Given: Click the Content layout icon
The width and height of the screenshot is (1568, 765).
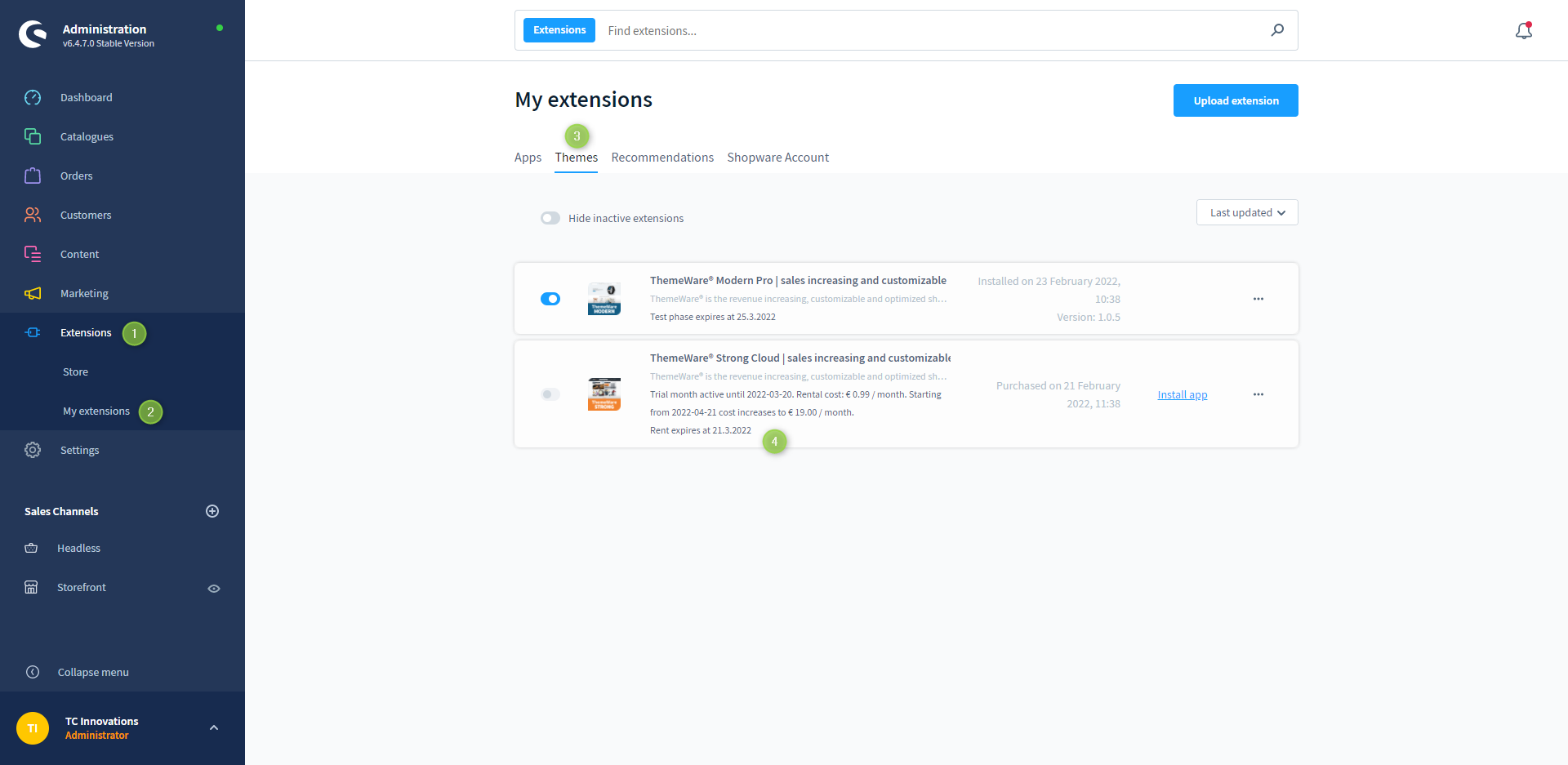Looking at the screenshot, I should [x=33, y=254].
